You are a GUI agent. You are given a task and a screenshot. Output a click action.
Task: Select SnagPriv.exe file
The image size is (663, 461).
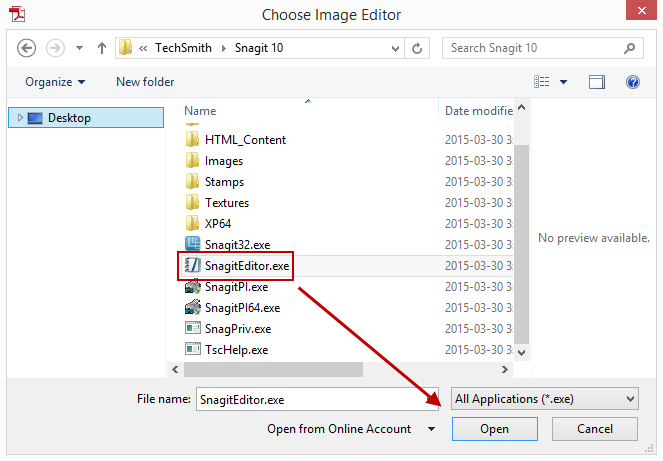pyautogui.click(x=238, y=329)
